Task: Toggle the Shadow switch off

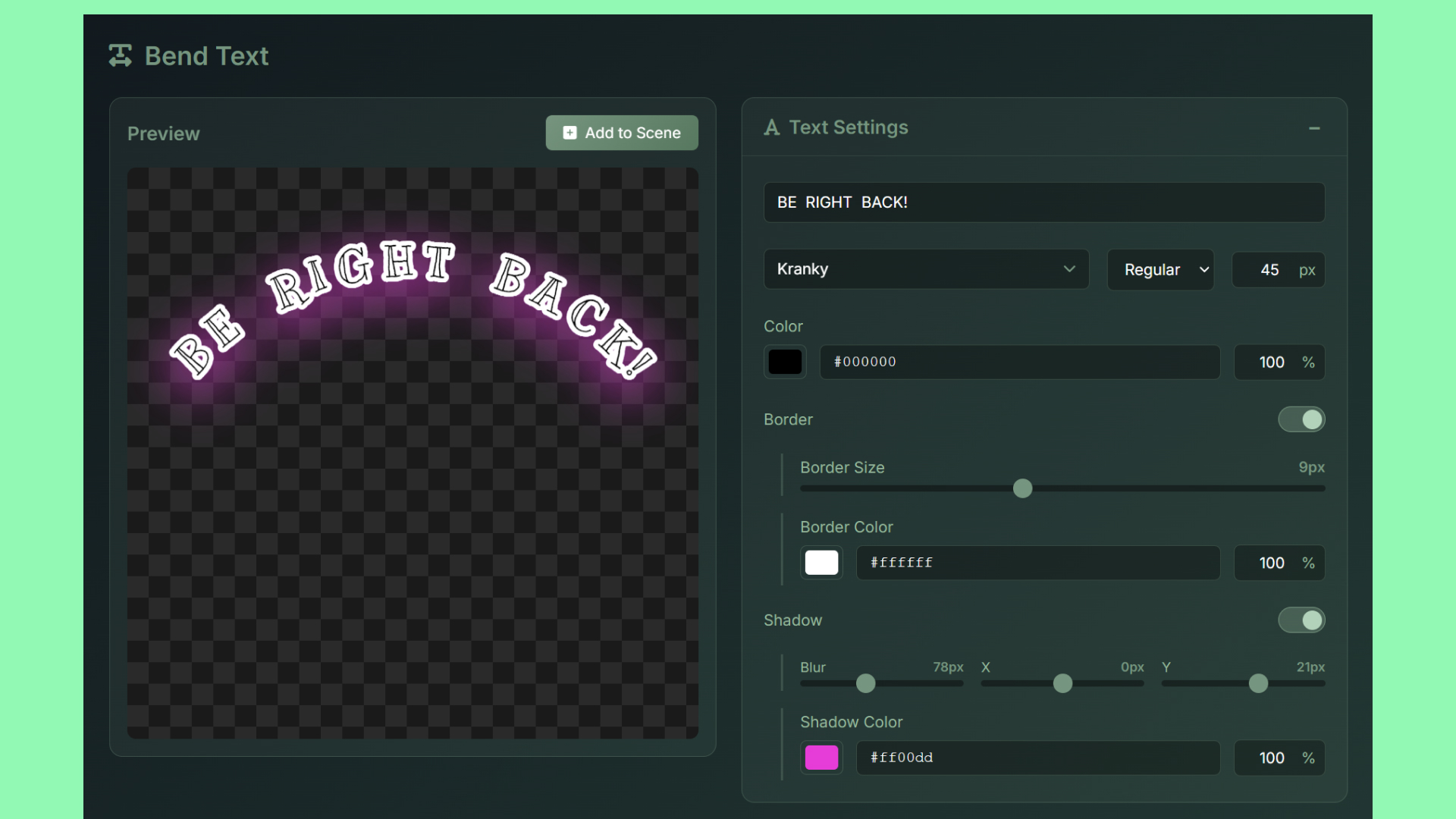Action: click(x=1301, y=620)
